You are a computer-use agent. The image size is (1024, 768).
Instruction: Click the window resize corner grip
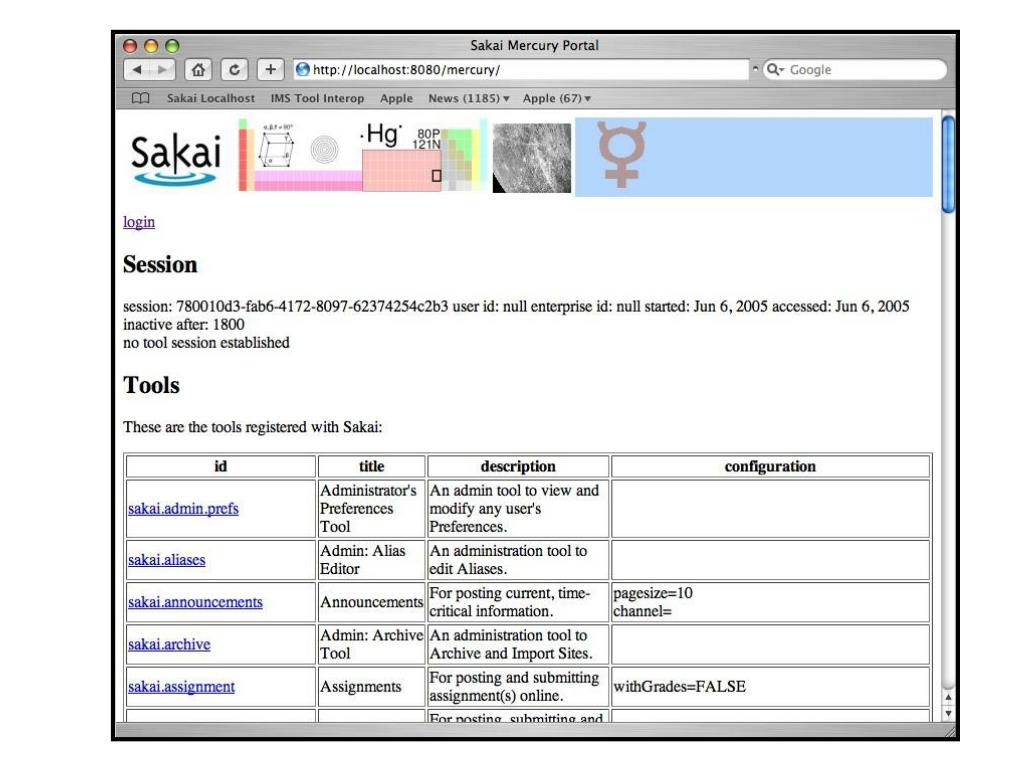(x=948, y=731)
